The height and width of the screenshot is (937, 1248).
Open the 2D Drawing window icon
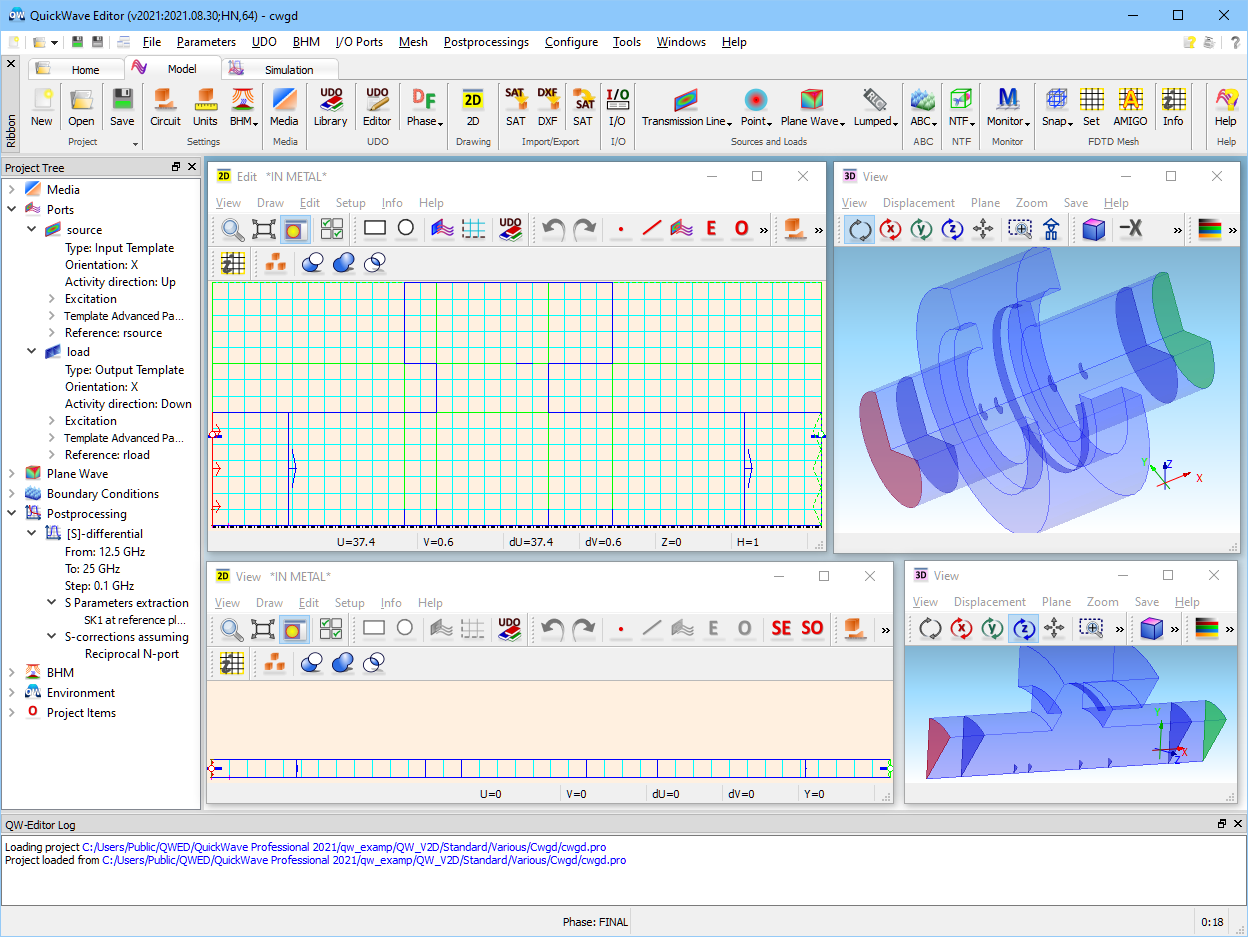point(473,107)
